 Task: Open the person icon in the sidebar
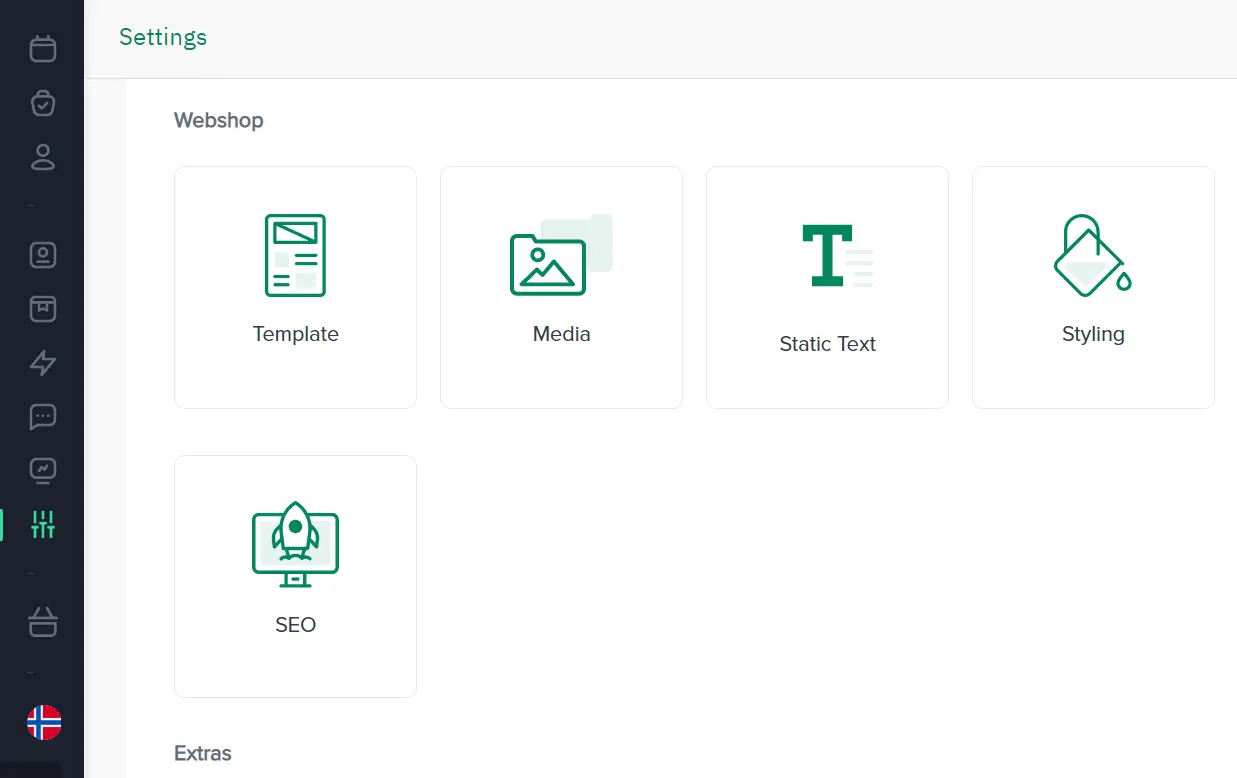(x=43, y=156)
